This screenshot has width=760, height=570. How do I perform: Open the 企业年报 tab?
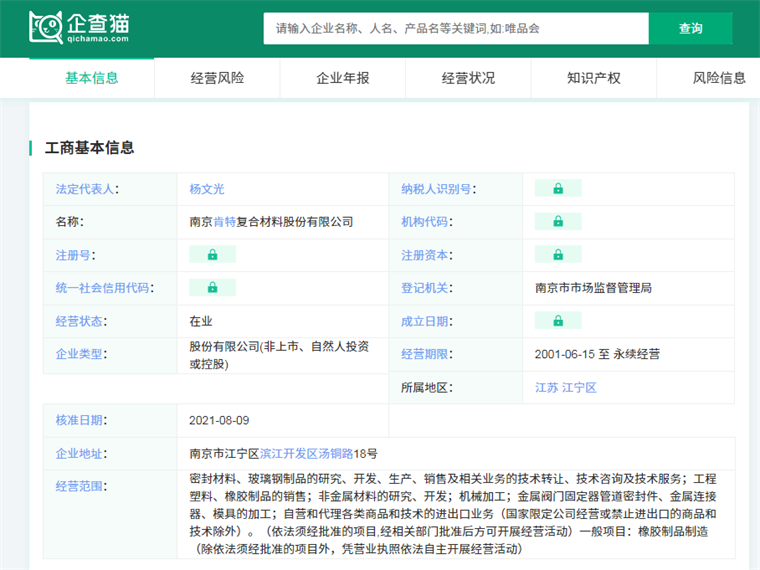343,78
